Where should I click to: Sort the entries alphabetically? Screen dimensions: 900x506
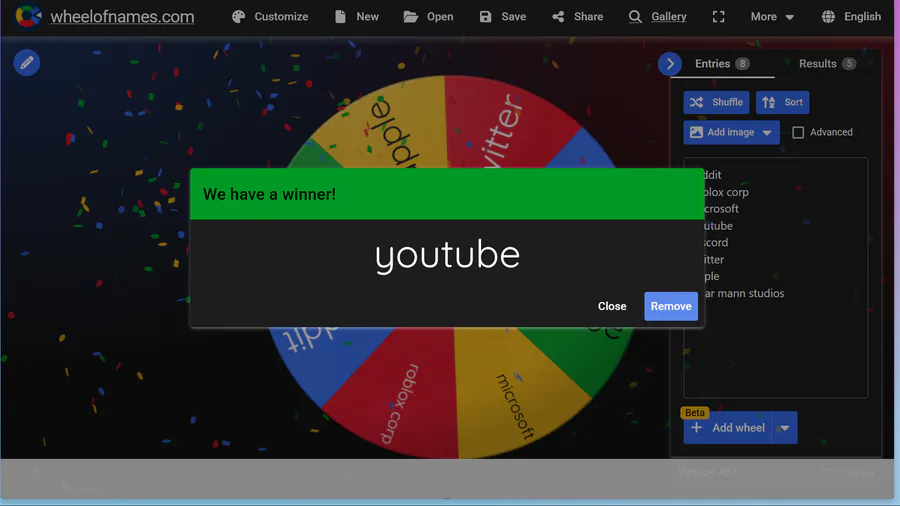point(782,102)
